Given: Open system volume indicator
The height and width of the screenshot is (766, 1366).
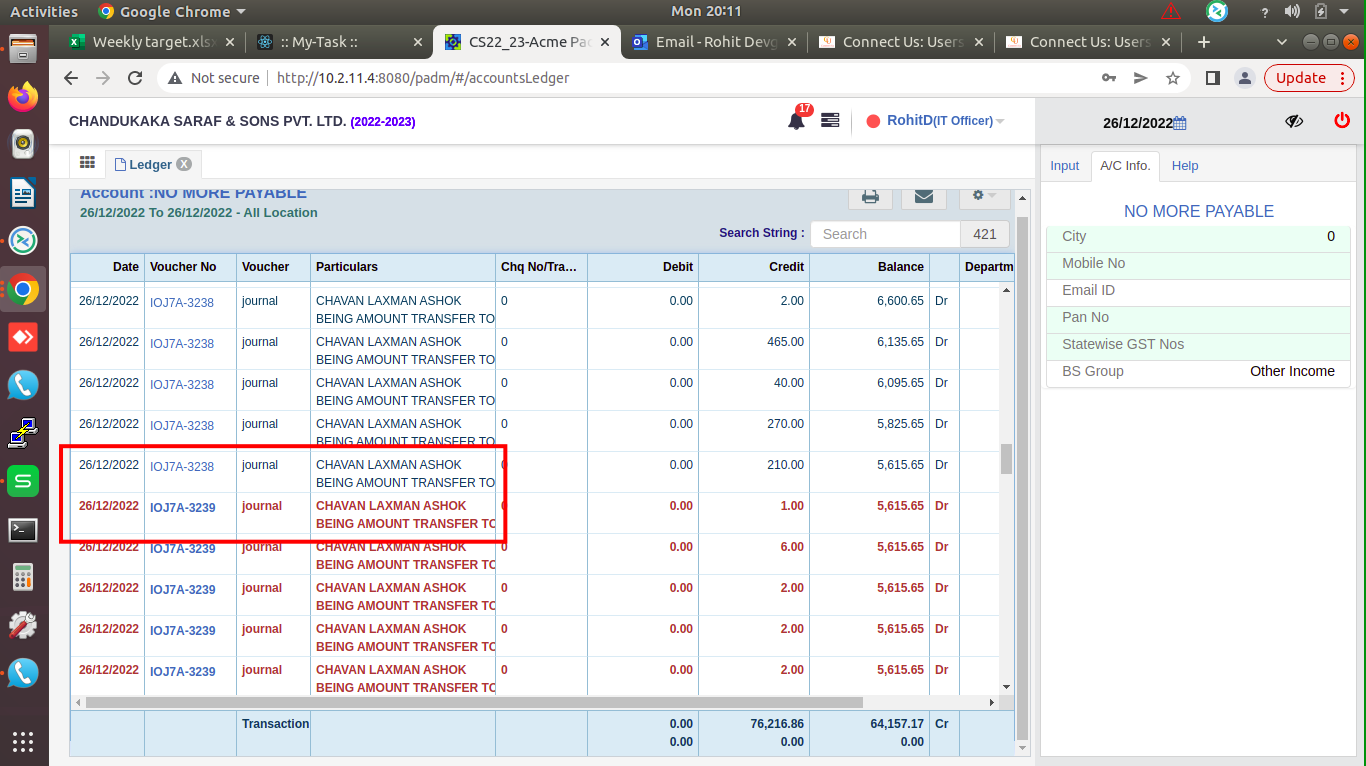Looking at the screenshot, I should pos(1293,11).
